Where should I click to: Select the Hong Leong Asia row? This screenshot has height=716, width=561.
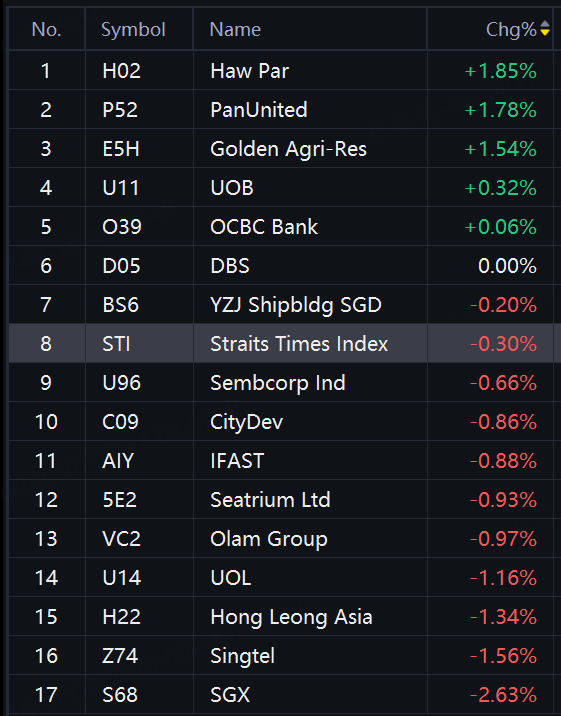click(x=281, y=617)
